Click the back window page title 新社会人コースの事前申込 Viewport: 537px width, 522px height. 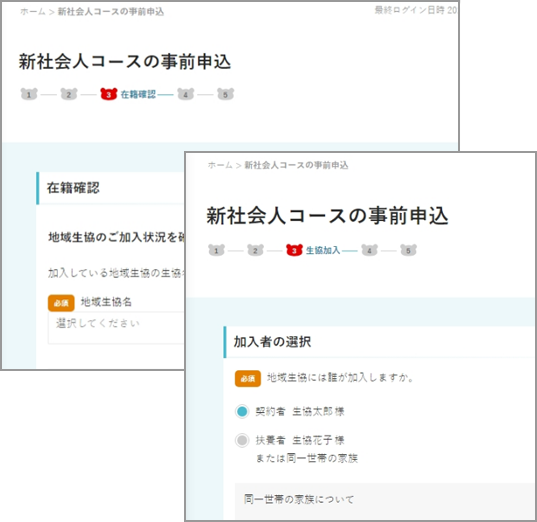pos(125,62)
